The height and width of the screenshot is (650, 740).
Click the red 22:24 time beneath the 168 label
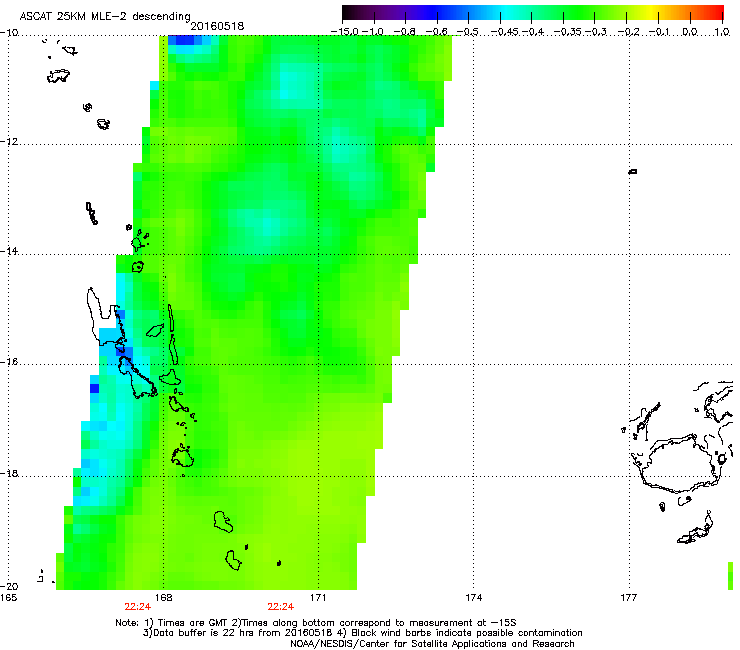(137, 607)
